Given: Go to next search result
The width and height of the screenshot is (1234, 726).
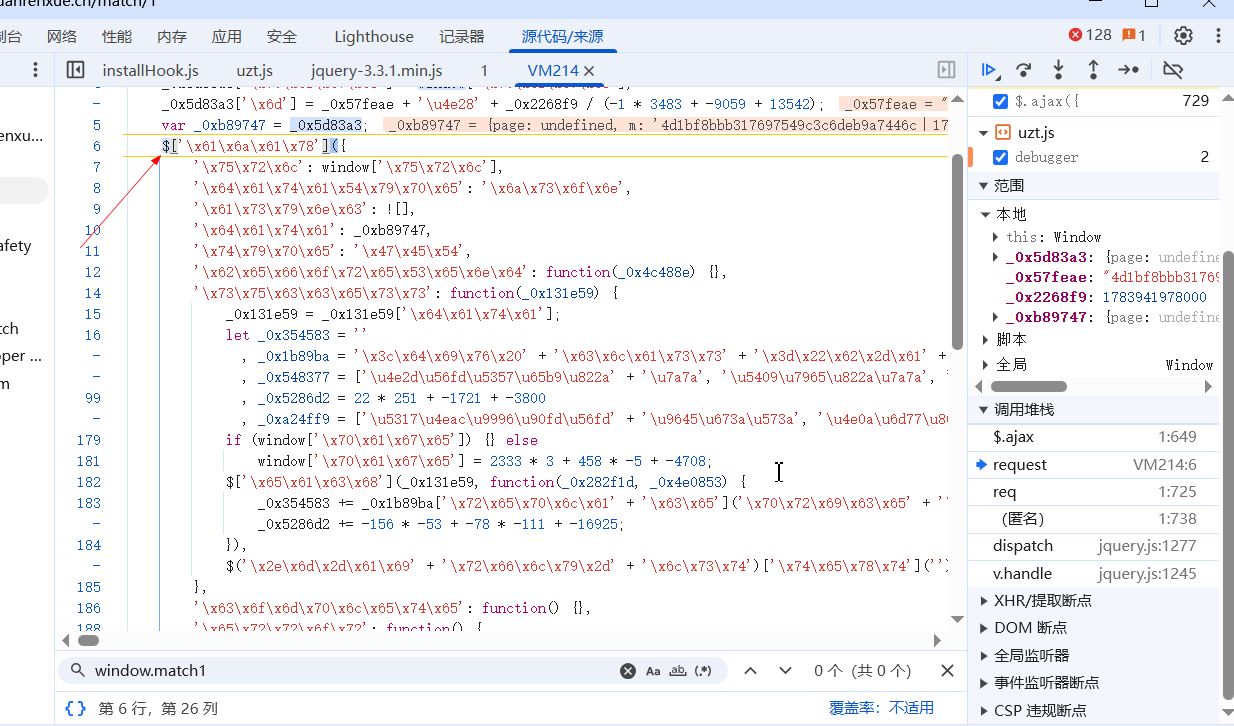Looking at the screenshot, I should click(785, 671).
